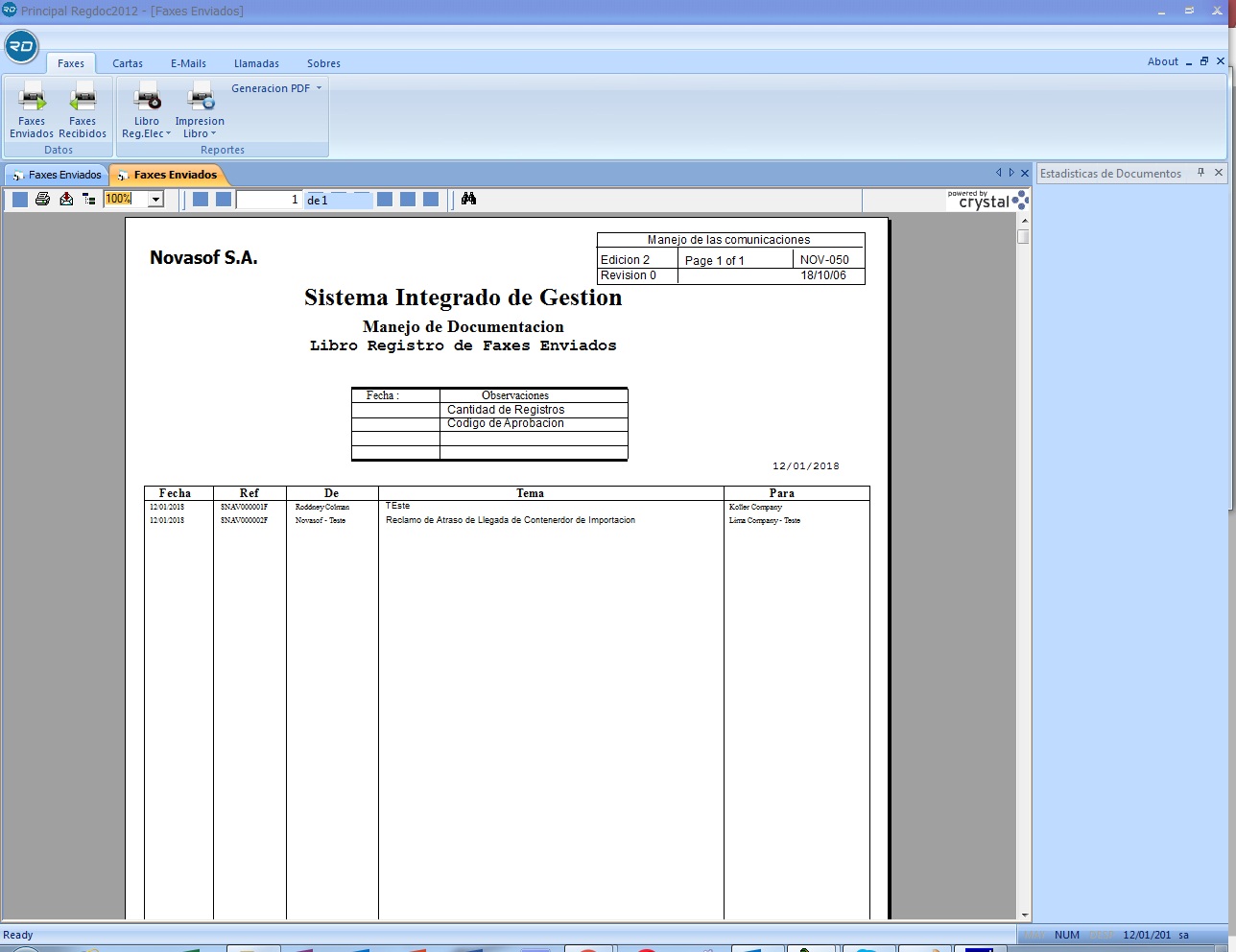Click the 'Reclamo de Atraso de Llegada' topic
The height and width of the screenshot is (952, 1236).
511,520
